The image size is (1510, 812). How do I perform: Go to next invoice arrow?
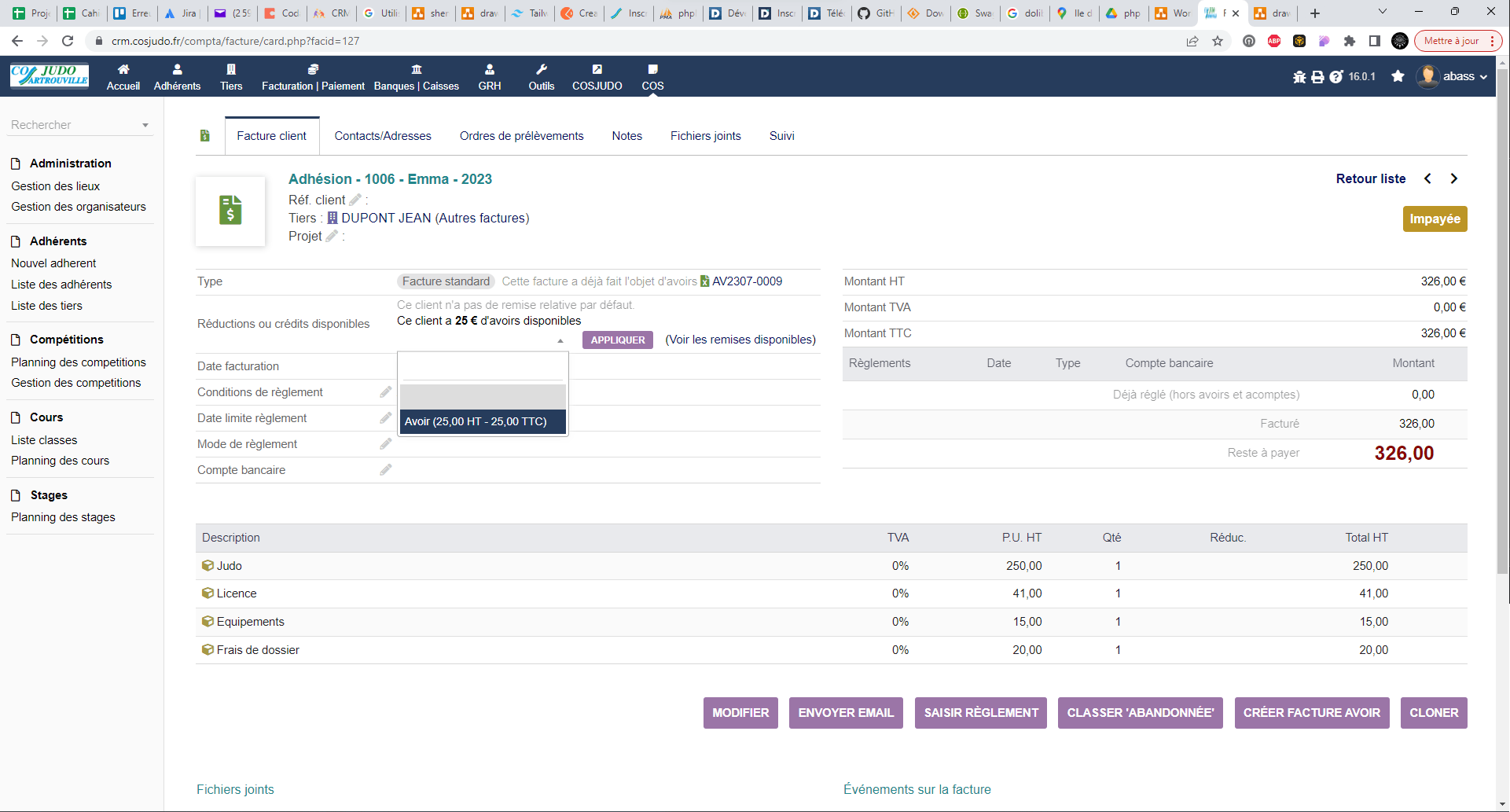click(x=1454, y=178)
